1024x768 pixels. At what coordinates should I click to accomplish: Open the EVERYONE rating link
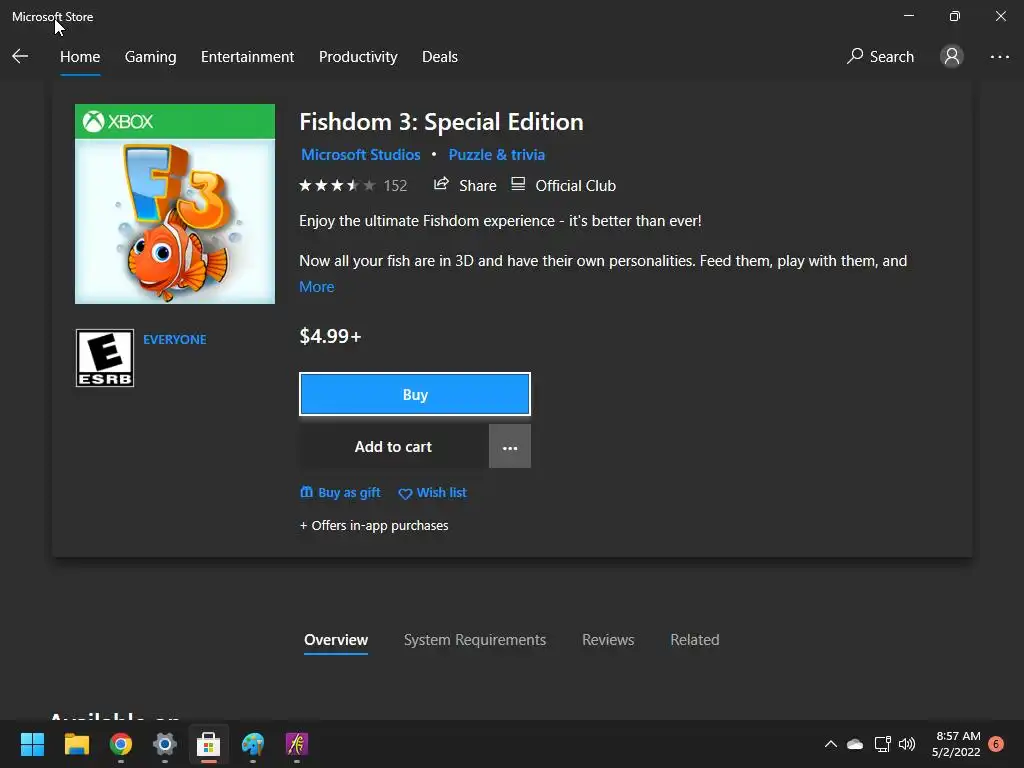pyautogui.click(x=174, y=340)
